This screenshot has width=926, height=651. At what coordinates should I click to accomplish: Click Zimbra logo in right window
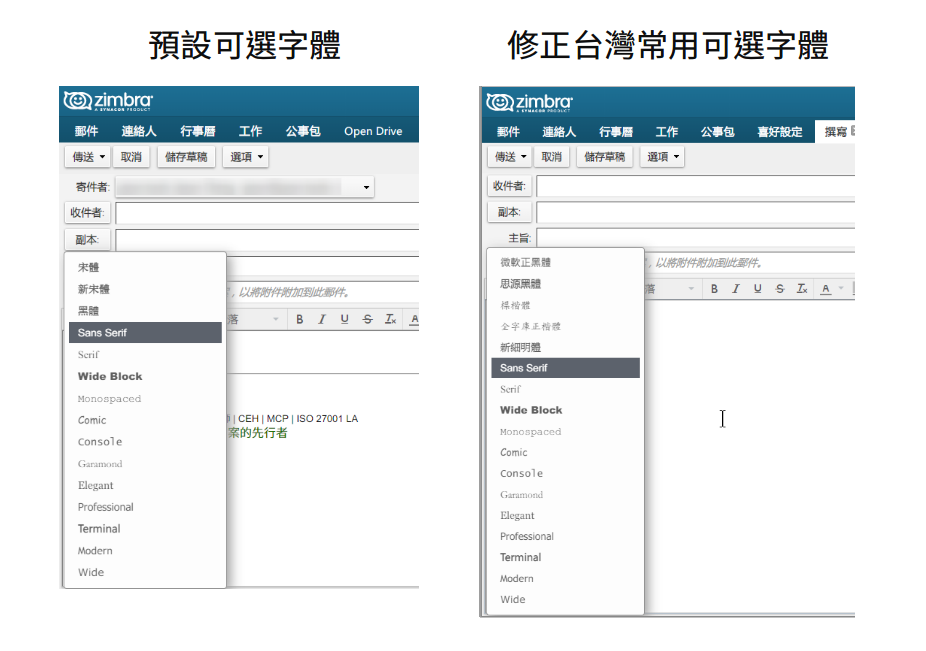(529, 102)
